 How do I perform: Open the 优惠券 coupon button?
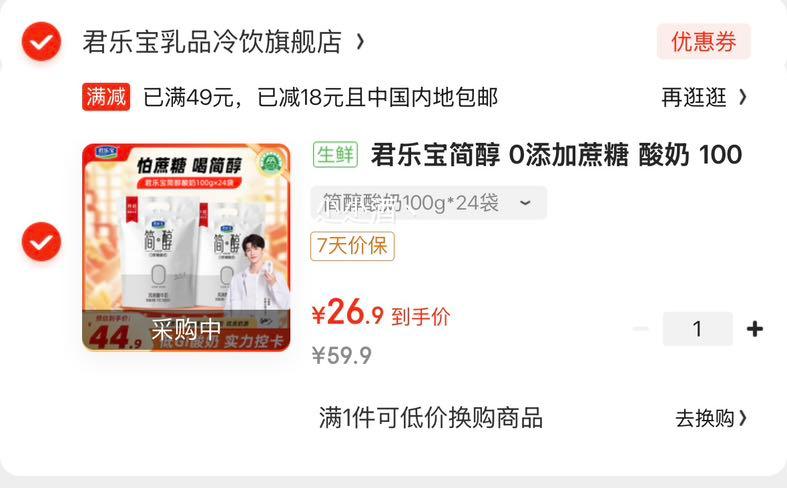pos(704,41)
